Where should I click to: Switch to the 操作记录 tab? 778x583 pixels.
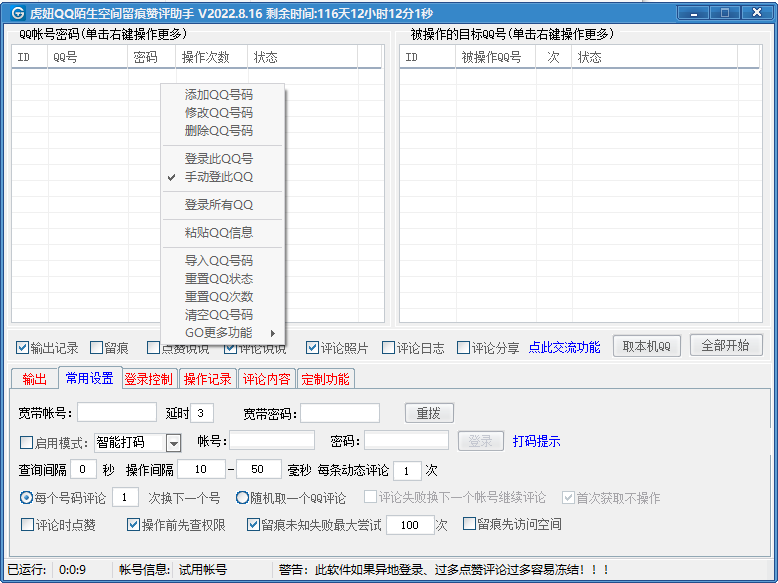(x=207, y=379)
